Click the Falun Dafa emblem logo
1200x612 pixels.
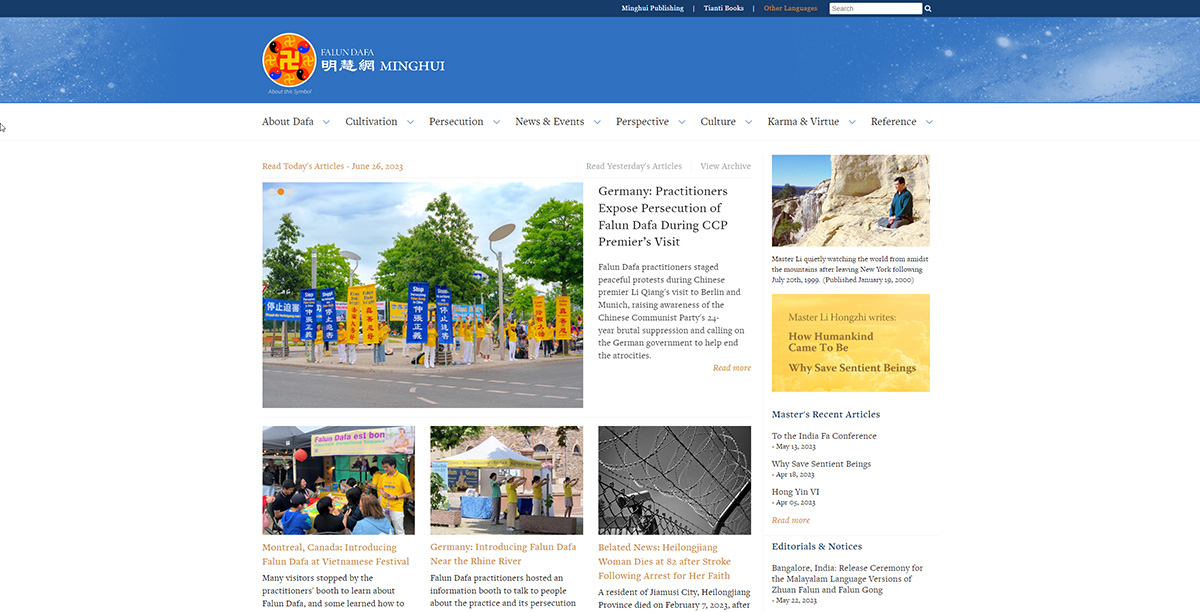coord(289,59)
